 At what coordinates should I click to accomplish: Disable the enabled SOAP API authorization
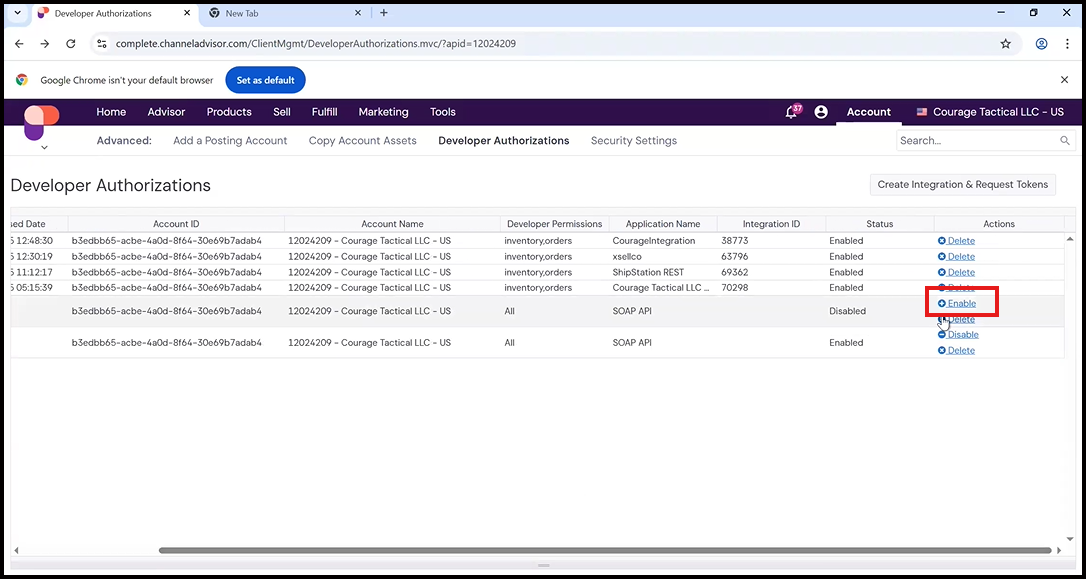[962, 335]
